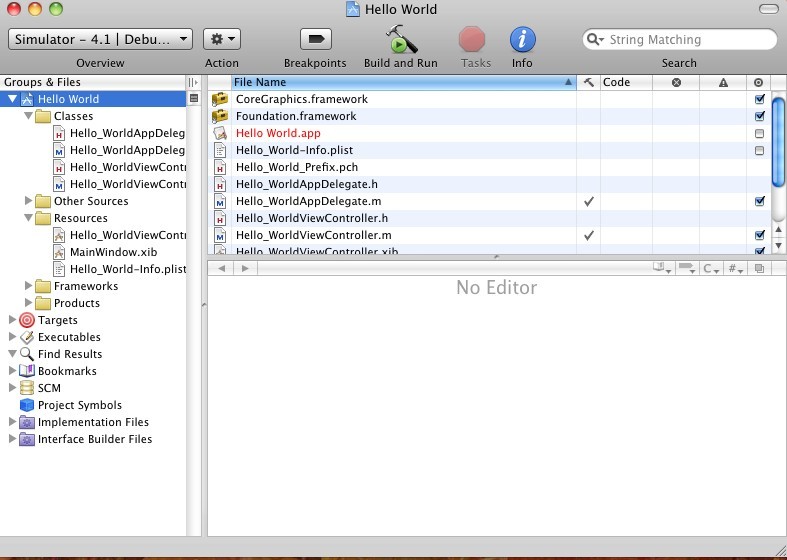The width and height of the screenshot is (787, 560).
Task: Click the file list scroll down arrow
Action: [x=778, y=245]
